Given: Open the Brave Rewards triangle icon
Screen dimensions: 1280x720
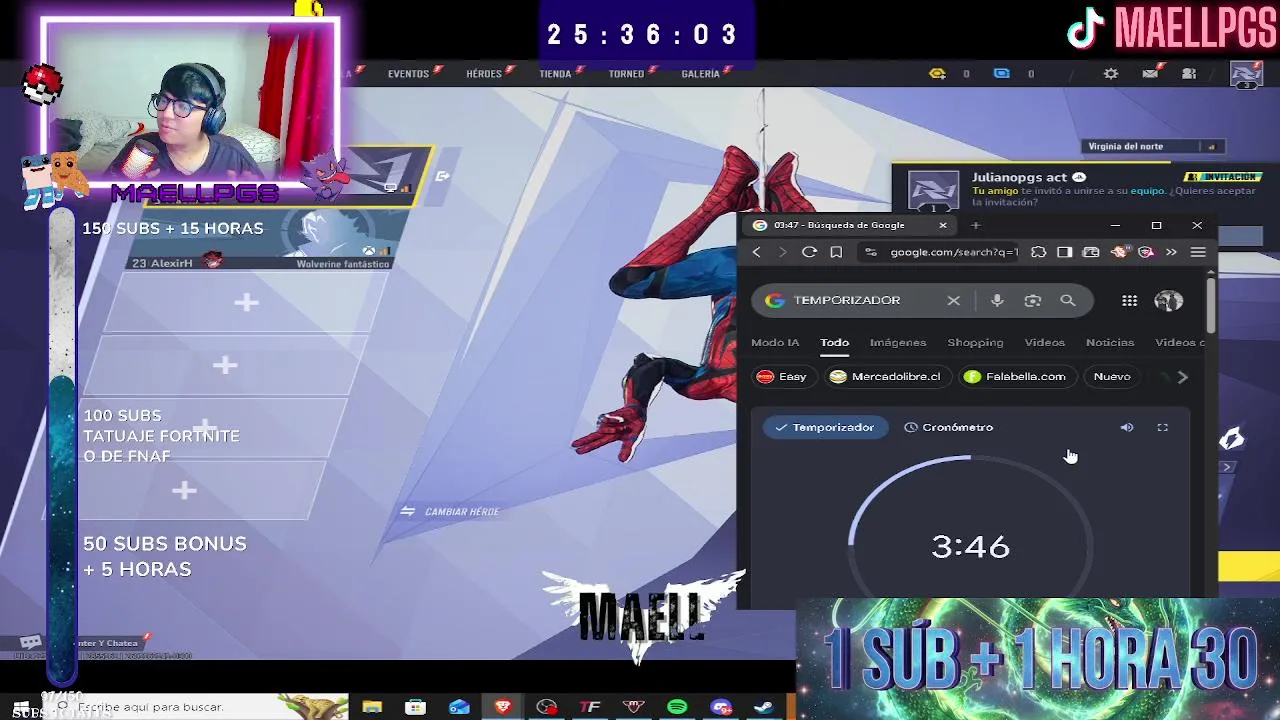Looking at the screenshot, I should pos(1146,252).
